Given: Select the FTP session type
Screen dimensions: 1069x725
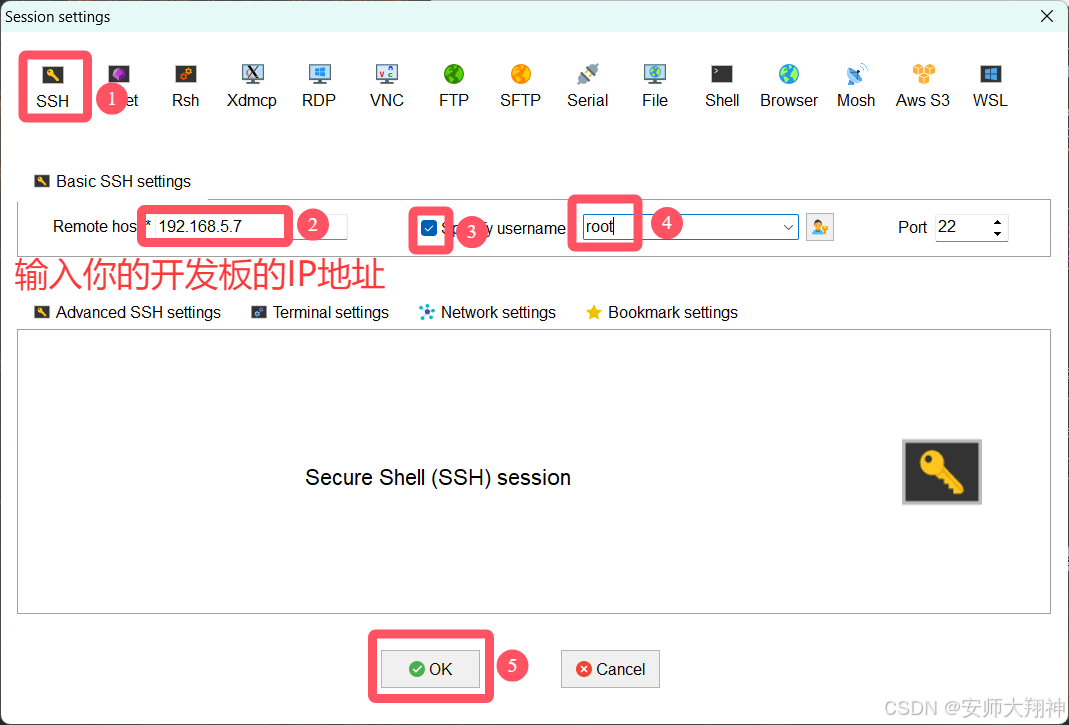Looking at the screenshot, I should [x=453, y=87].
